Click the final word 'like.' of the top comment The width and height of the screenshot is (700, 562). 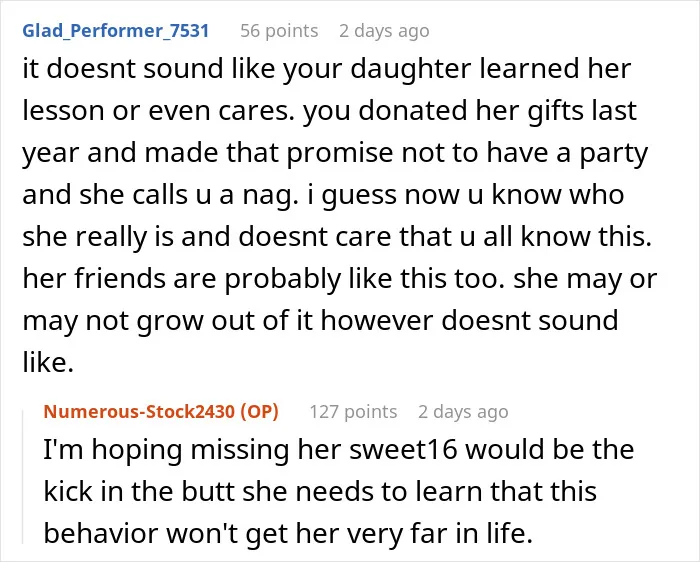(48, 362)
